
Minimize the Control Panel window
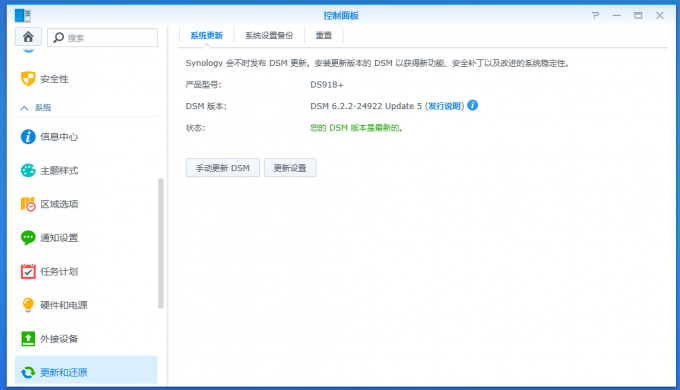[x=617, y=16]
